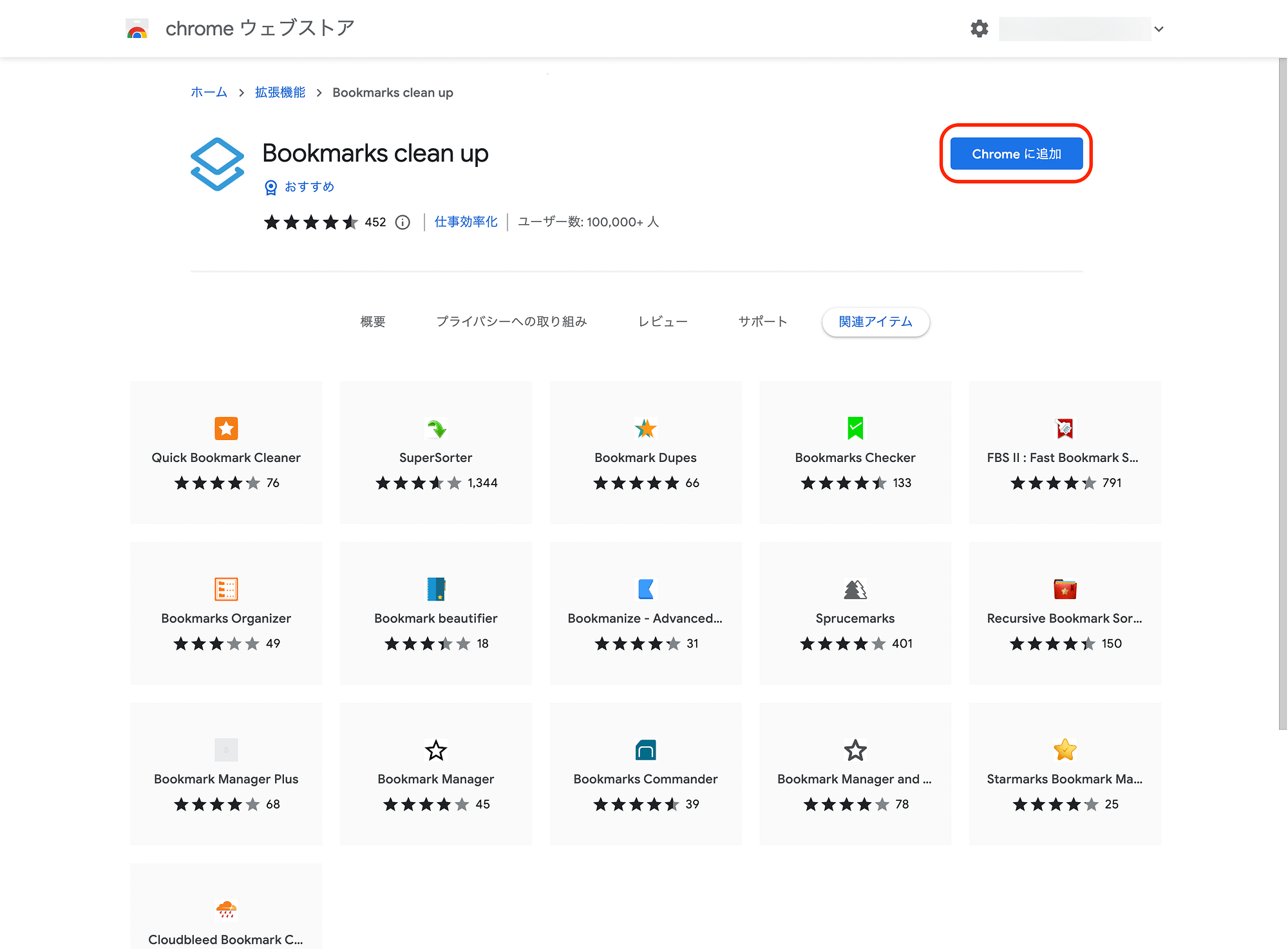Click the おすすめ featured badge icon
1288x949 pixels.
(x=271, y=187)
